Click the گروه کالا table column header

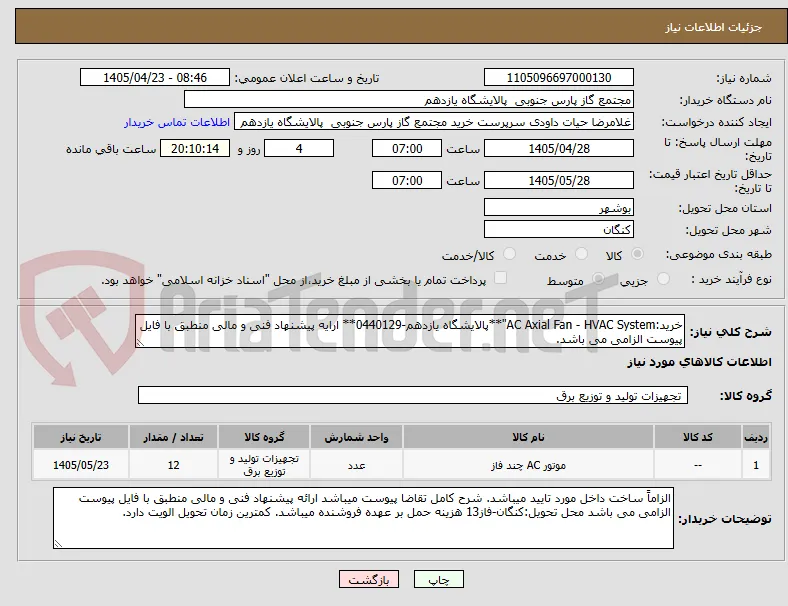pyautogui.click(x=264, y=437)
